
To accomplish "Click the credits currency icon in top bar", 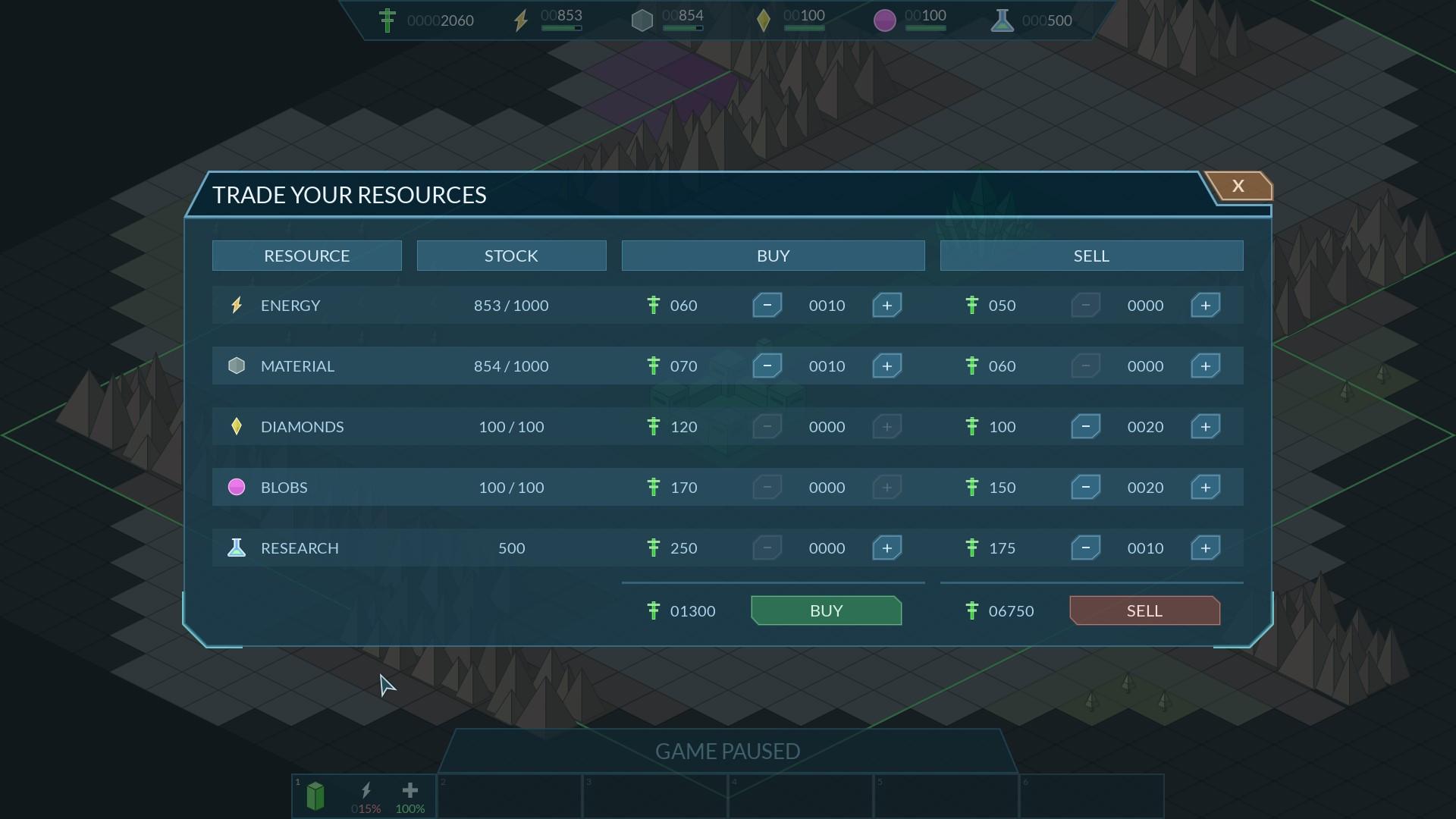I will (x=388, y=20).
